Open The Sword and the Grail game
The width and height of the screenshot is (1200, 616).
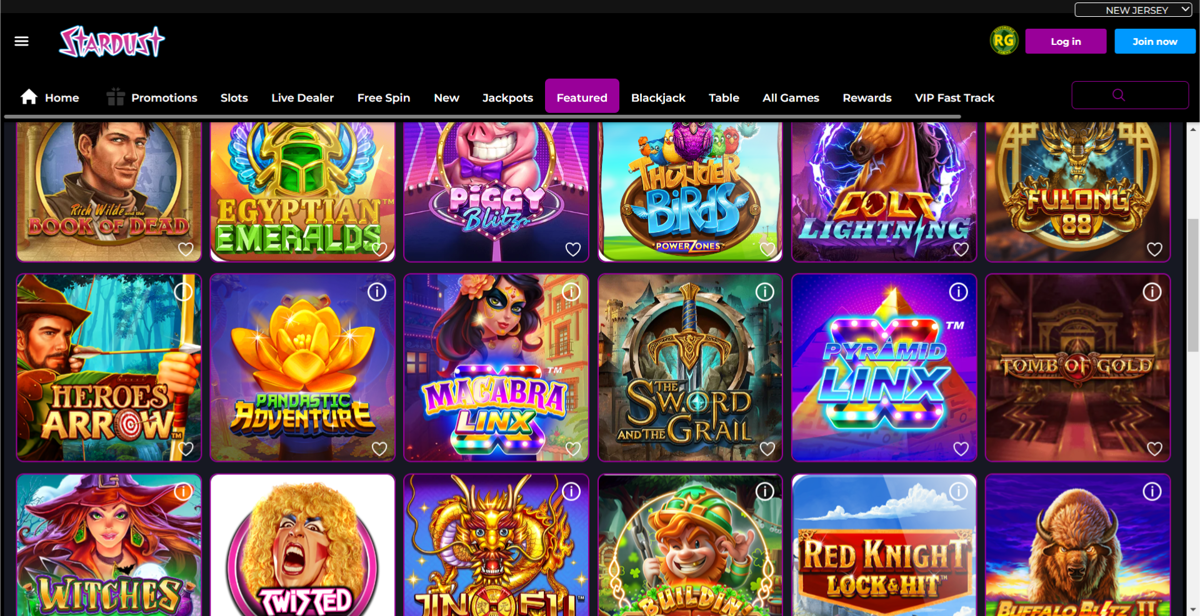pos(690,367)
